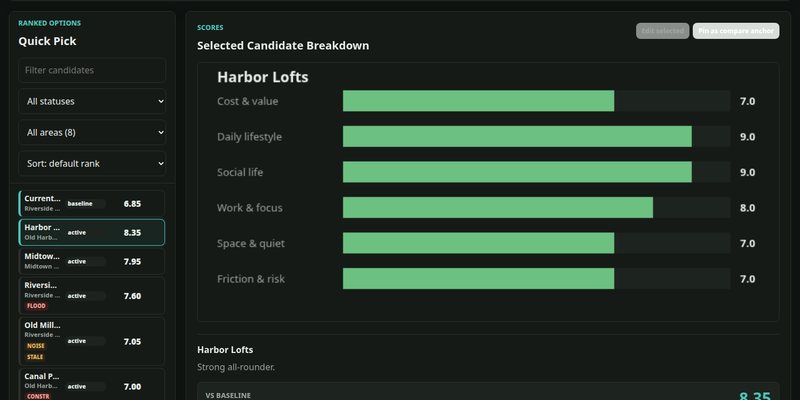The image size is (800, 400).
Task: Open the Sort: default rank dropdown
Action: coord(92,164)
